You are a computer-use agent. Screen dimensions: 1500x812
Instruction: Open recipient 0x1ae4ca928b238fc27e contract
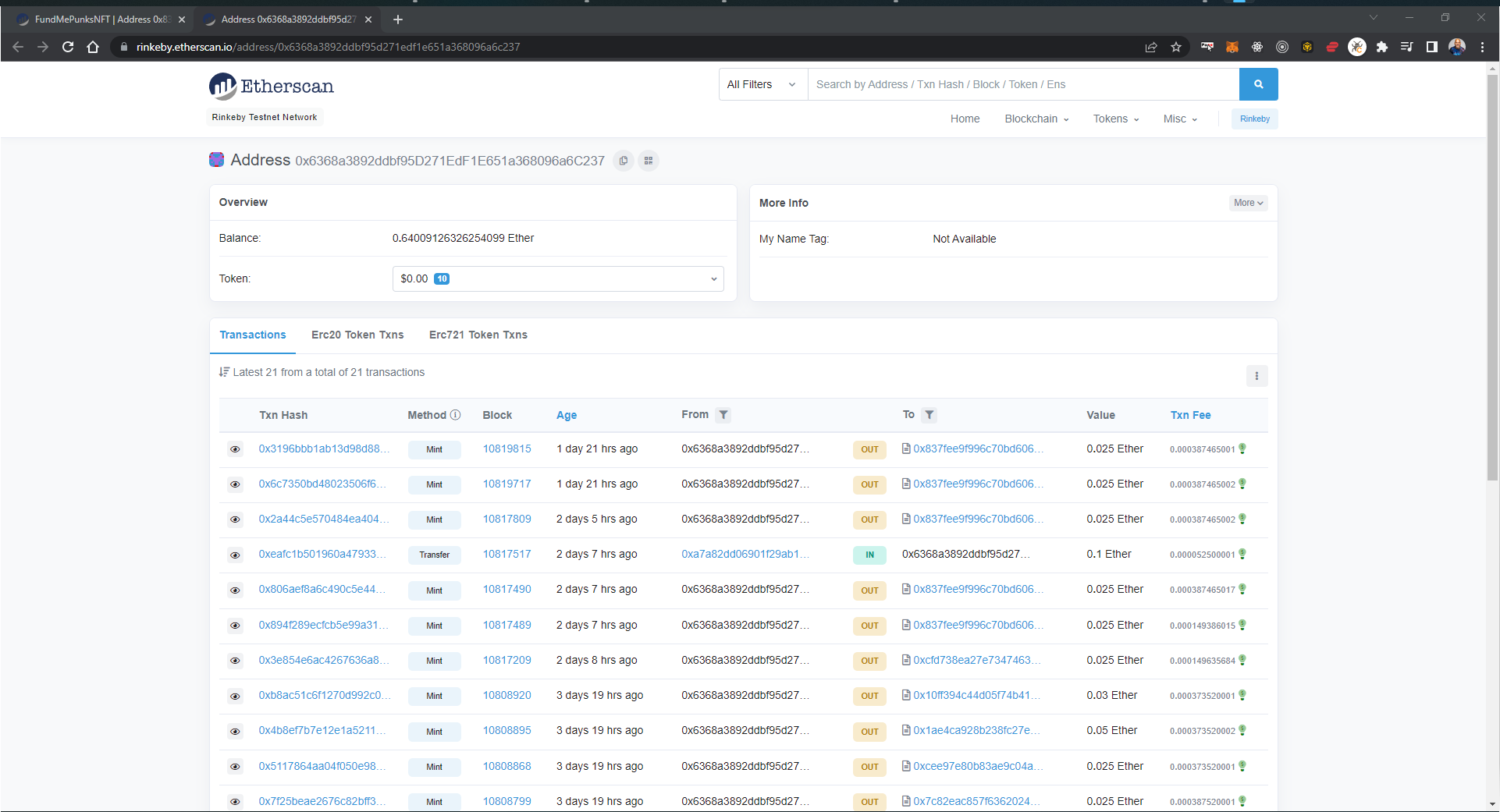(976, 730)
